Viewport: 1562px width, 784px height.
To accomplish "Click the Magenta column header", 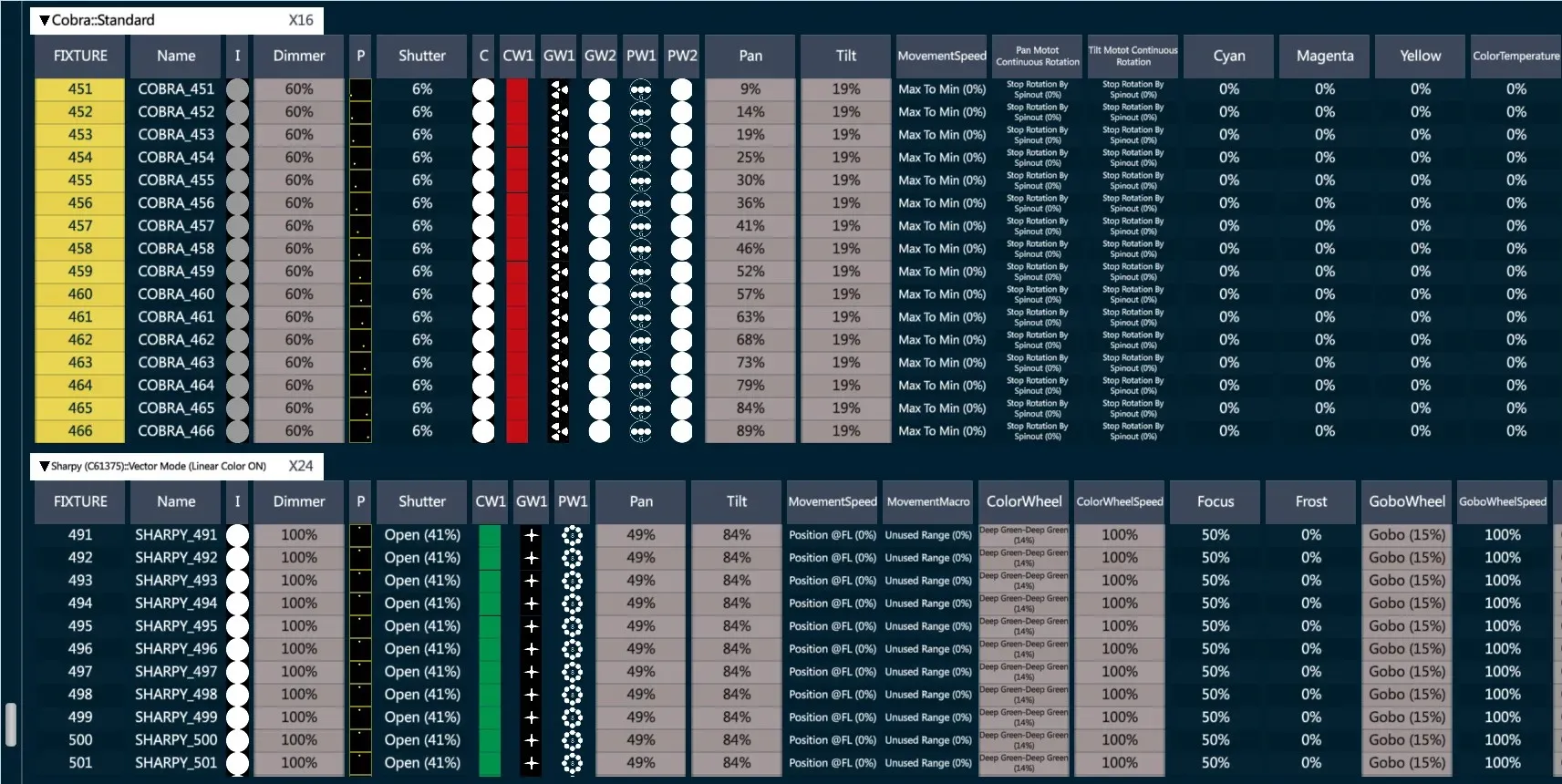I will [1325, 56].
